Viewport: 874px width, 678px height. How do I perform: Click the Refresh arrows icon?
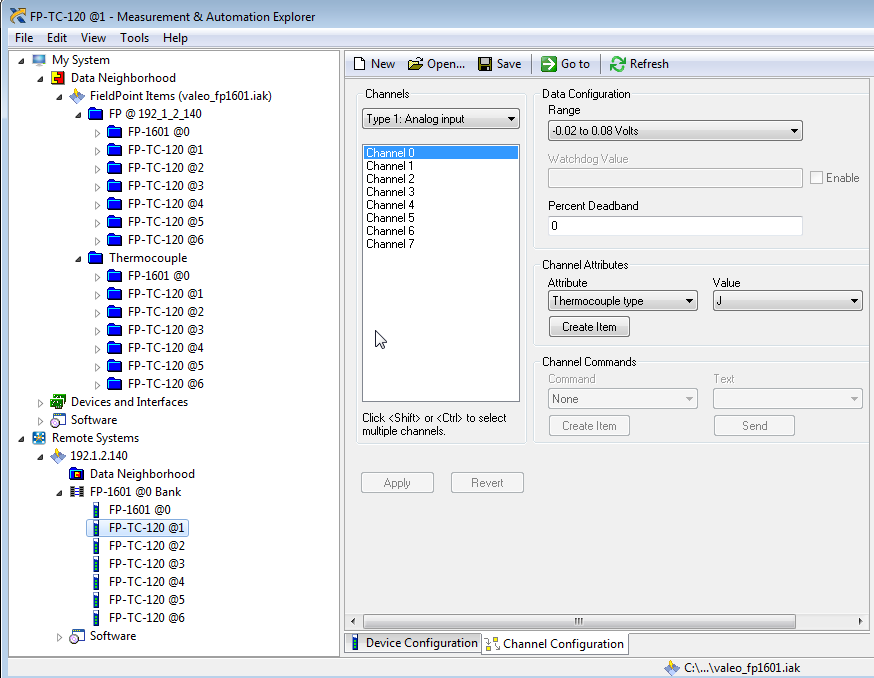pos(618,64)
